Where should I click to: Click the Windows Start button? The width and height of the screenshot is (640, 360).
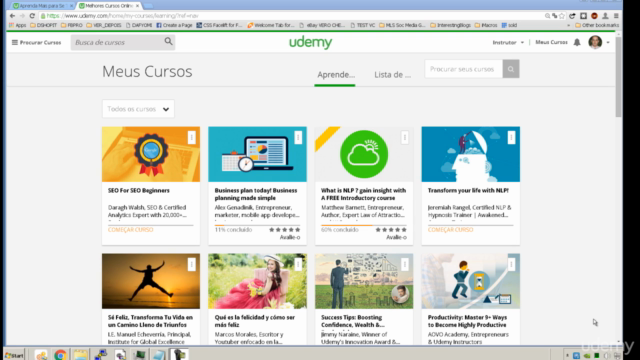(14, 355)
